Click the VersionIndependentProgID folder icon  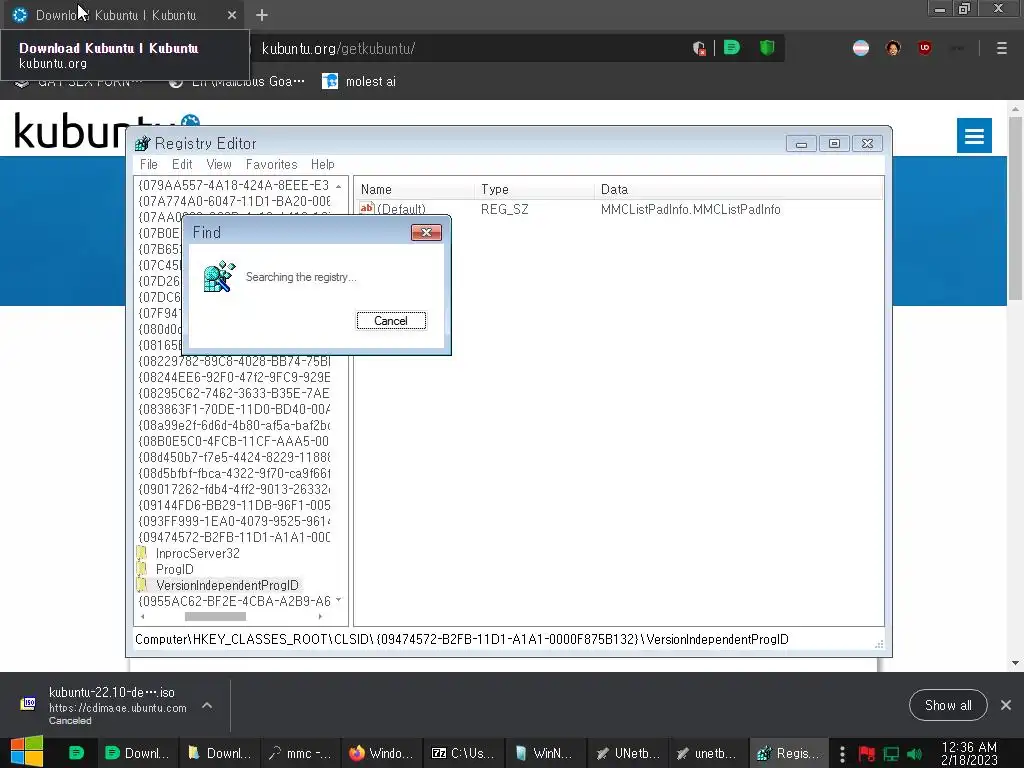[x=142, y=585]
